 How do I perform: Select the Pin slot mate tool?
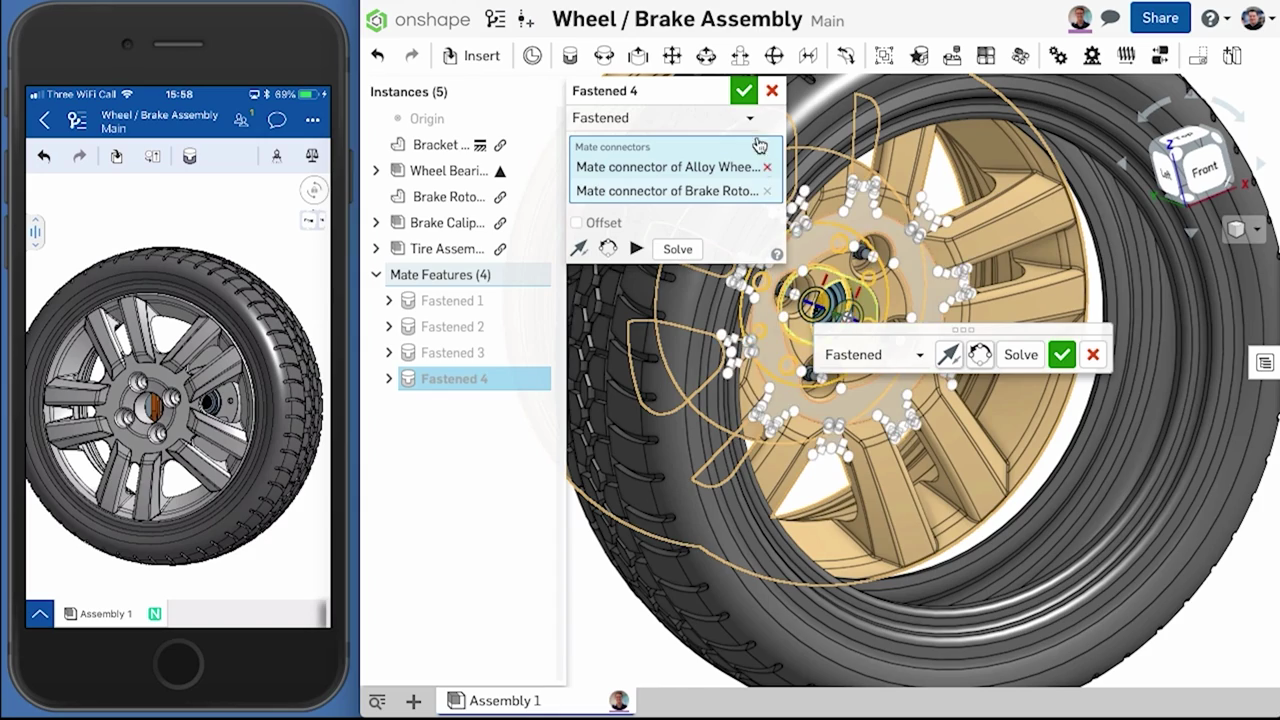(x=740, y=56)
